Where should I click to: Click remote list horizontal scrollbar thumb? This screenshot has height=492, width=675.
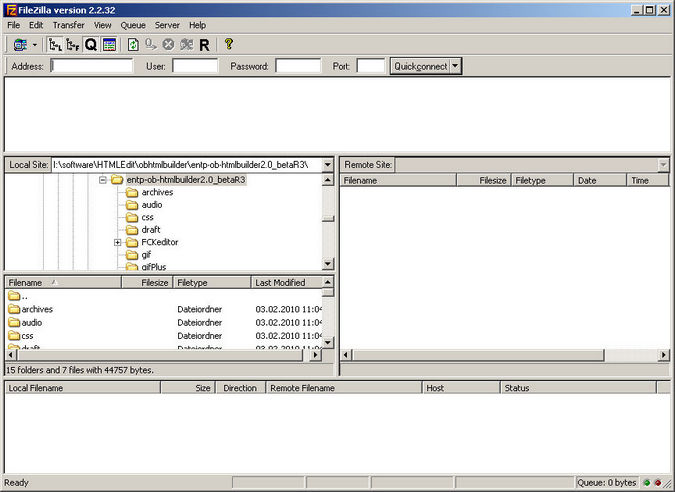point(478,355)
